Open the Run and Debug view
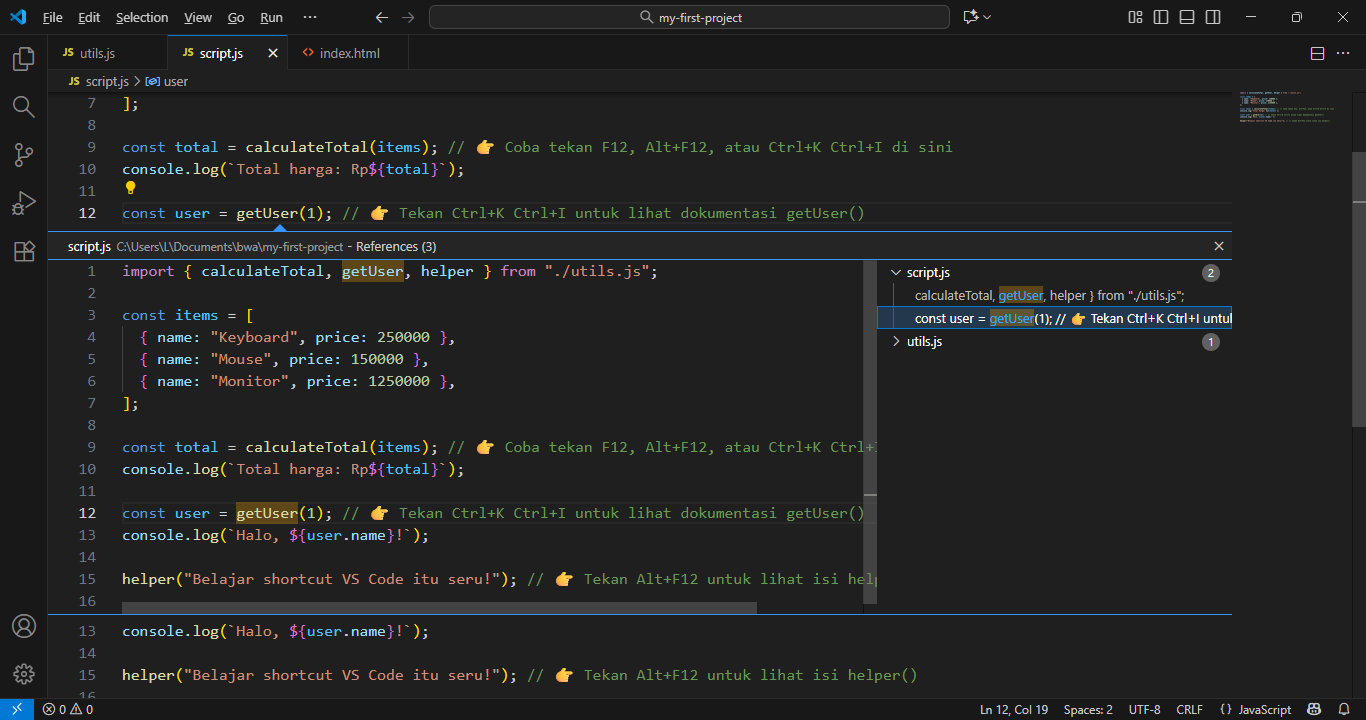The height and width of the screenshot is (720, 1366). point(22,203)
